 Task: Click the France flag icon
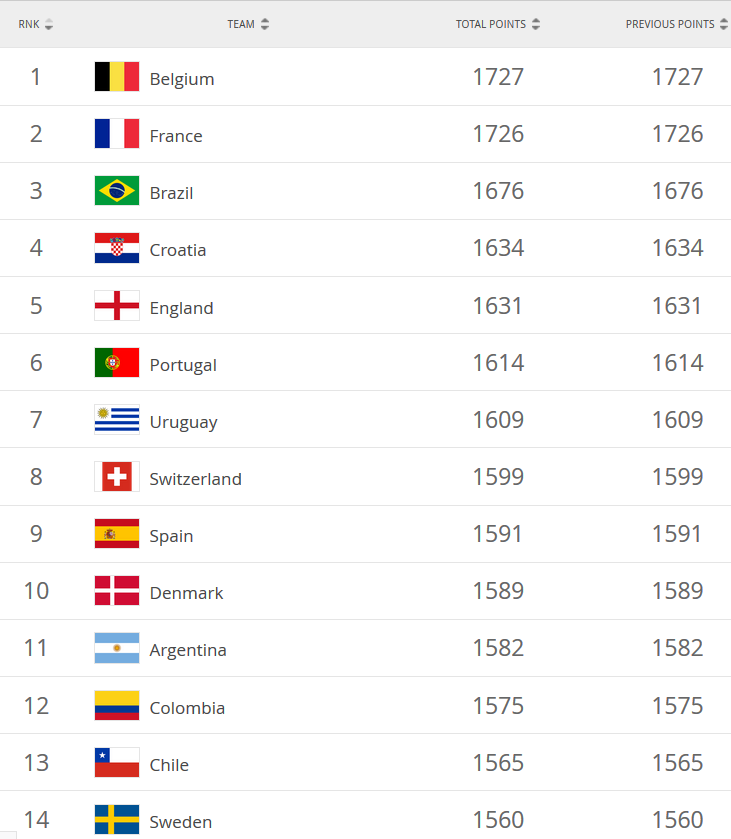point(117,134)
